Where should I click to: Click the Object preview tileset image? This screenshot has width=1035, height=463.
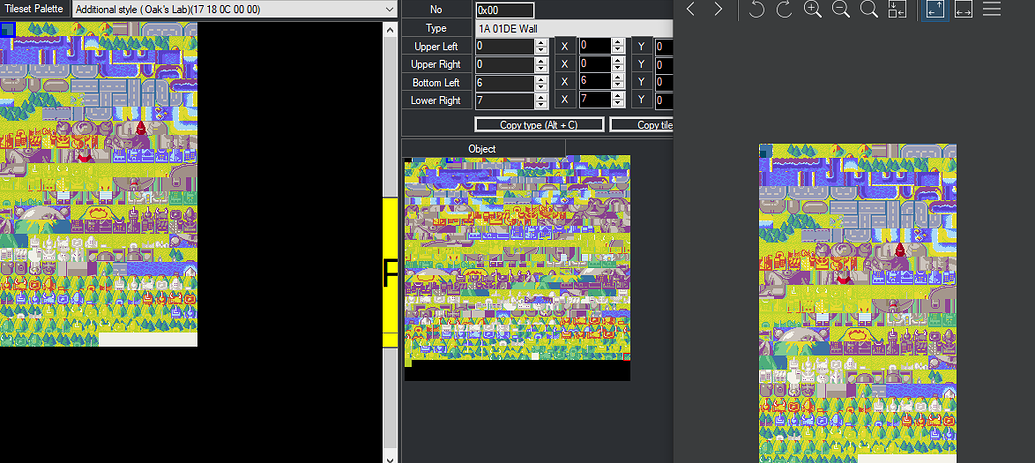517,260
